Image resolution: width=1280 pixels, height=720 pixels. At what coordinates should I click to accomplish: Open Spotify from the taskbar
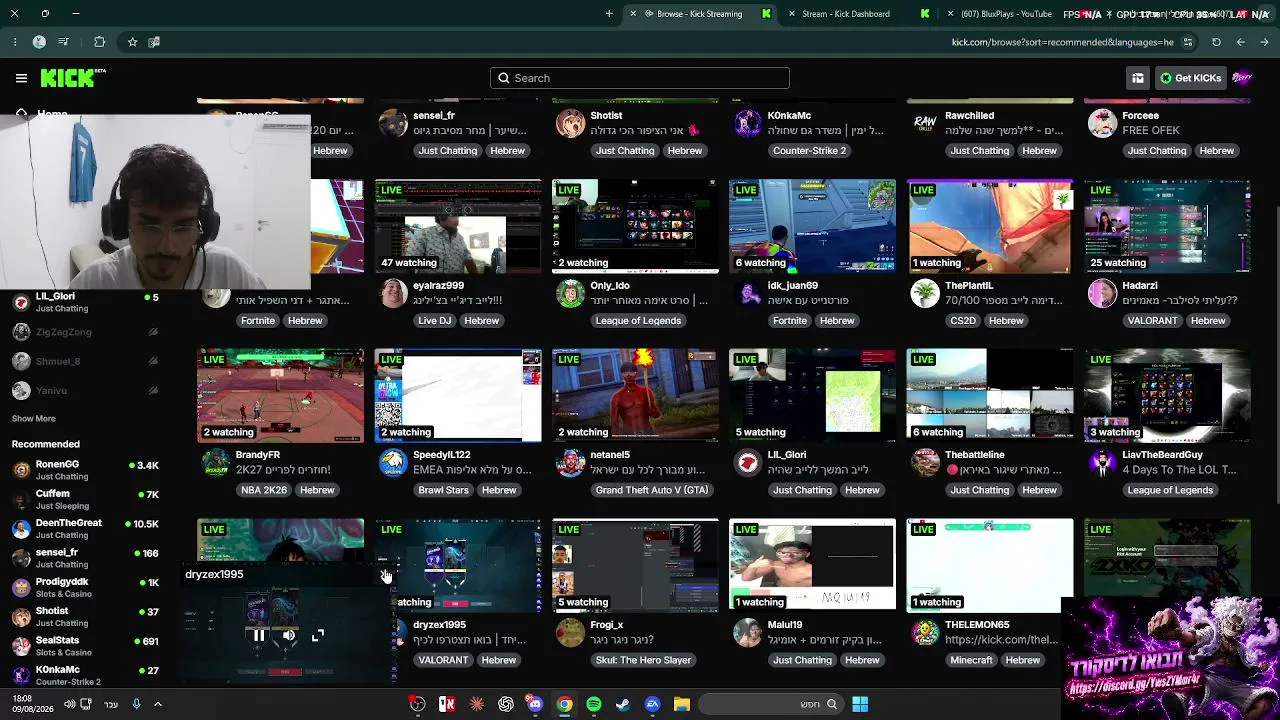(x=594, y=704)
